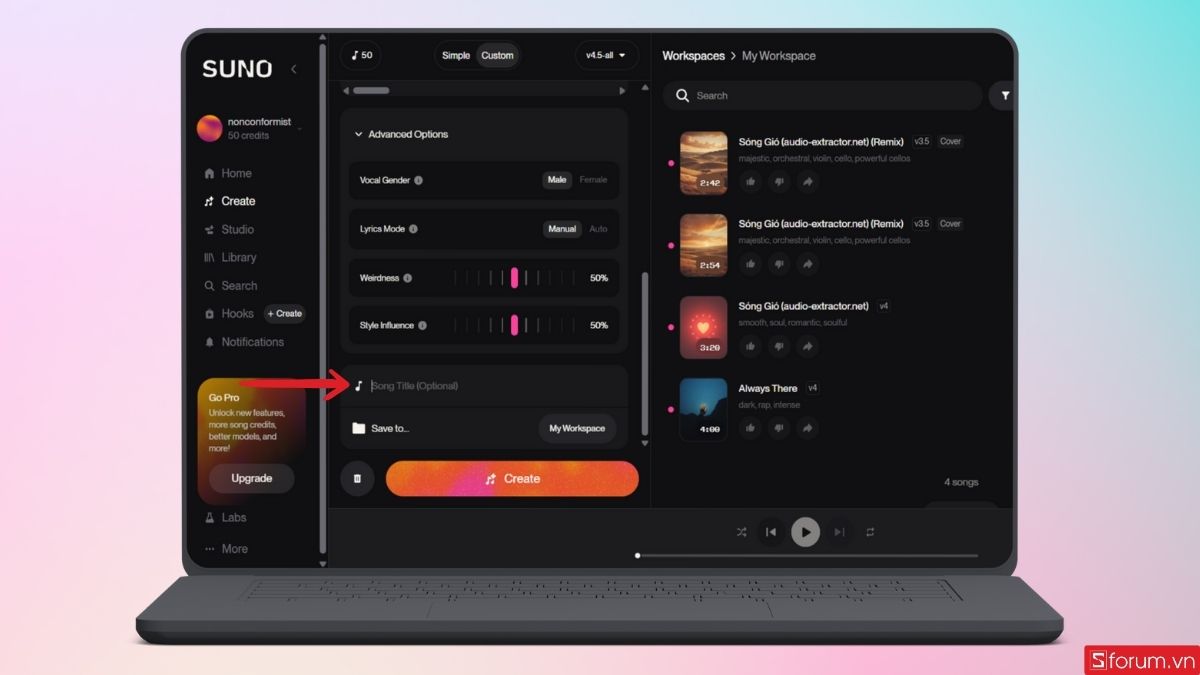Open Studio from the sidebar
This screenshot has width=1200, height=675.
coord(228,229)
